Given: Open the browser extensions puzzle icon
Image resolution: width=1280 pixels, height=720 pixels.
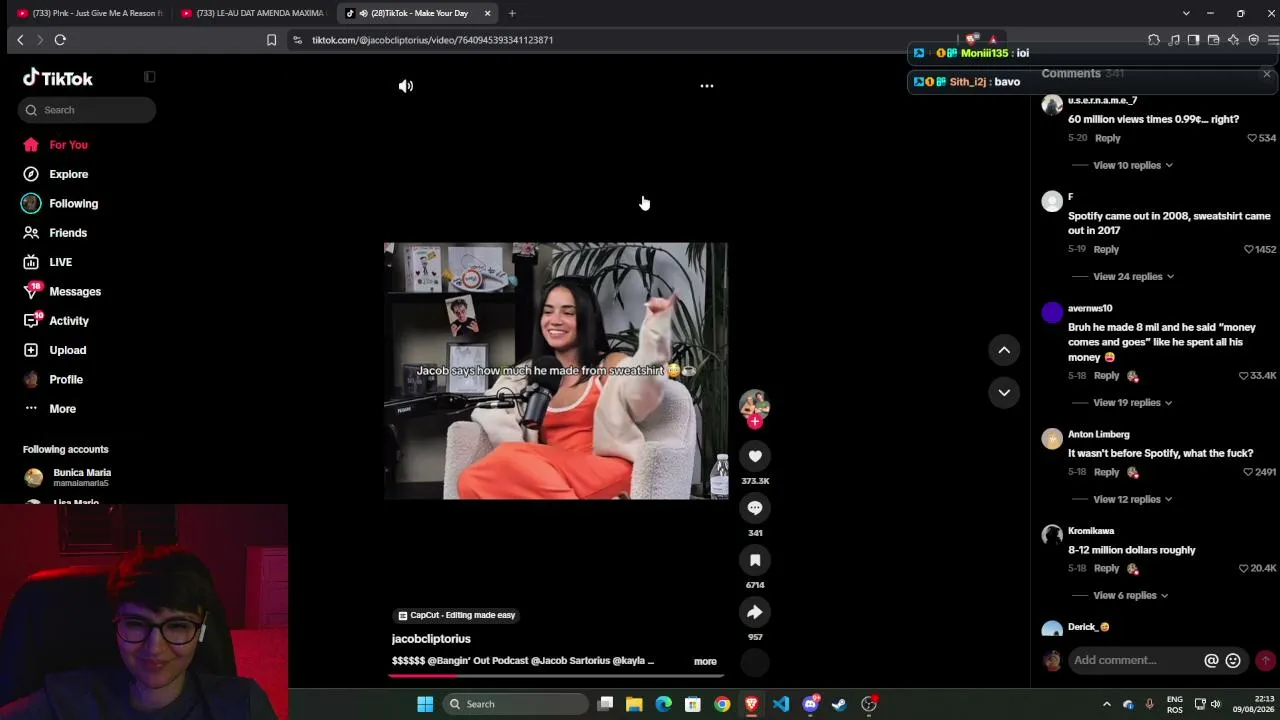Looking at the screenshot, I should point(1154,40).
